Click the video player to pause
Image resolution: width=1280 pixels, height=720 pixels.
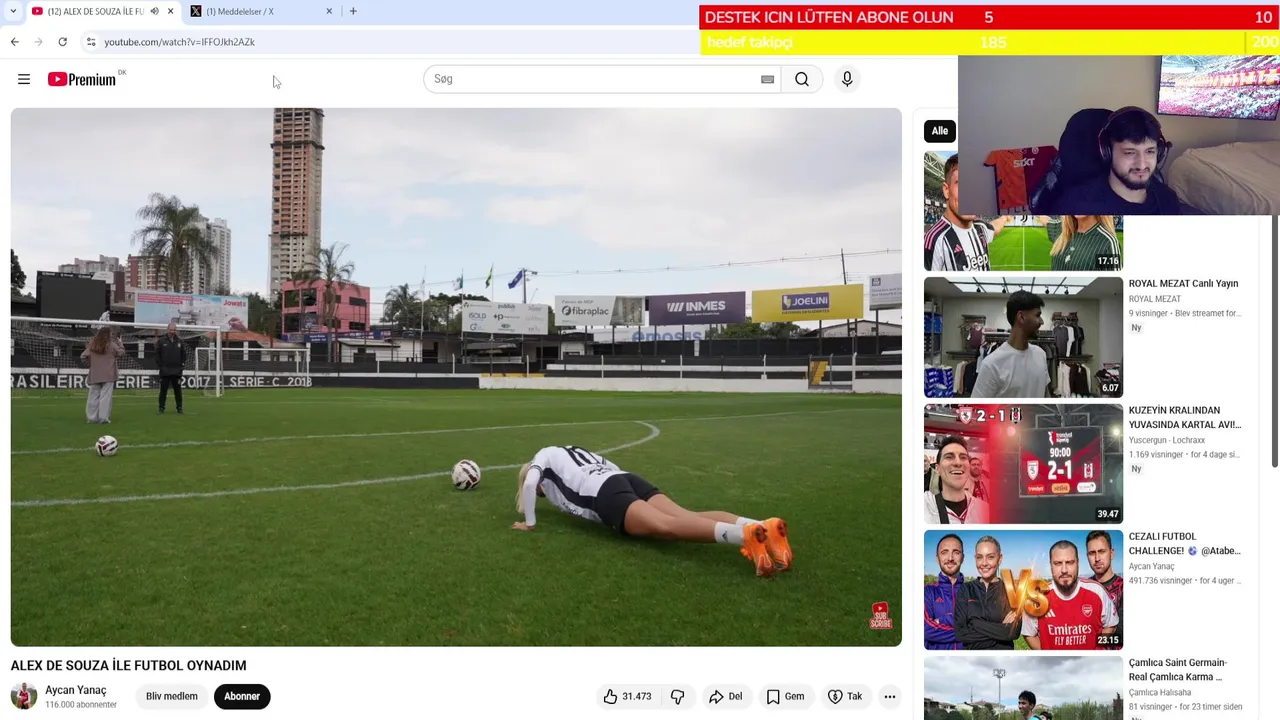click(456, 377)
